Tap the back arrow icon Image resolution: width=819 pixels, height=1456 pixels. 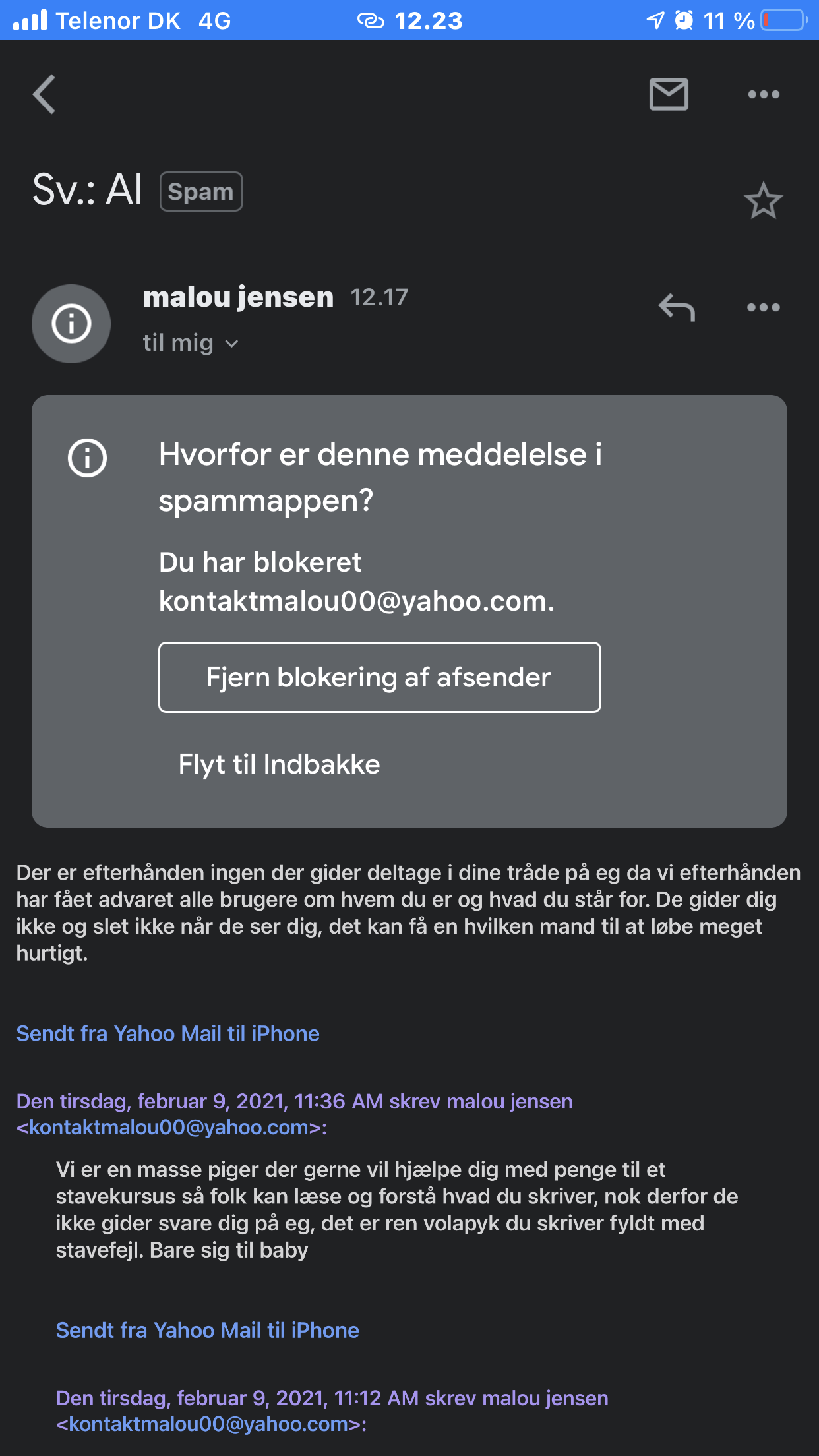coord(45,94)
